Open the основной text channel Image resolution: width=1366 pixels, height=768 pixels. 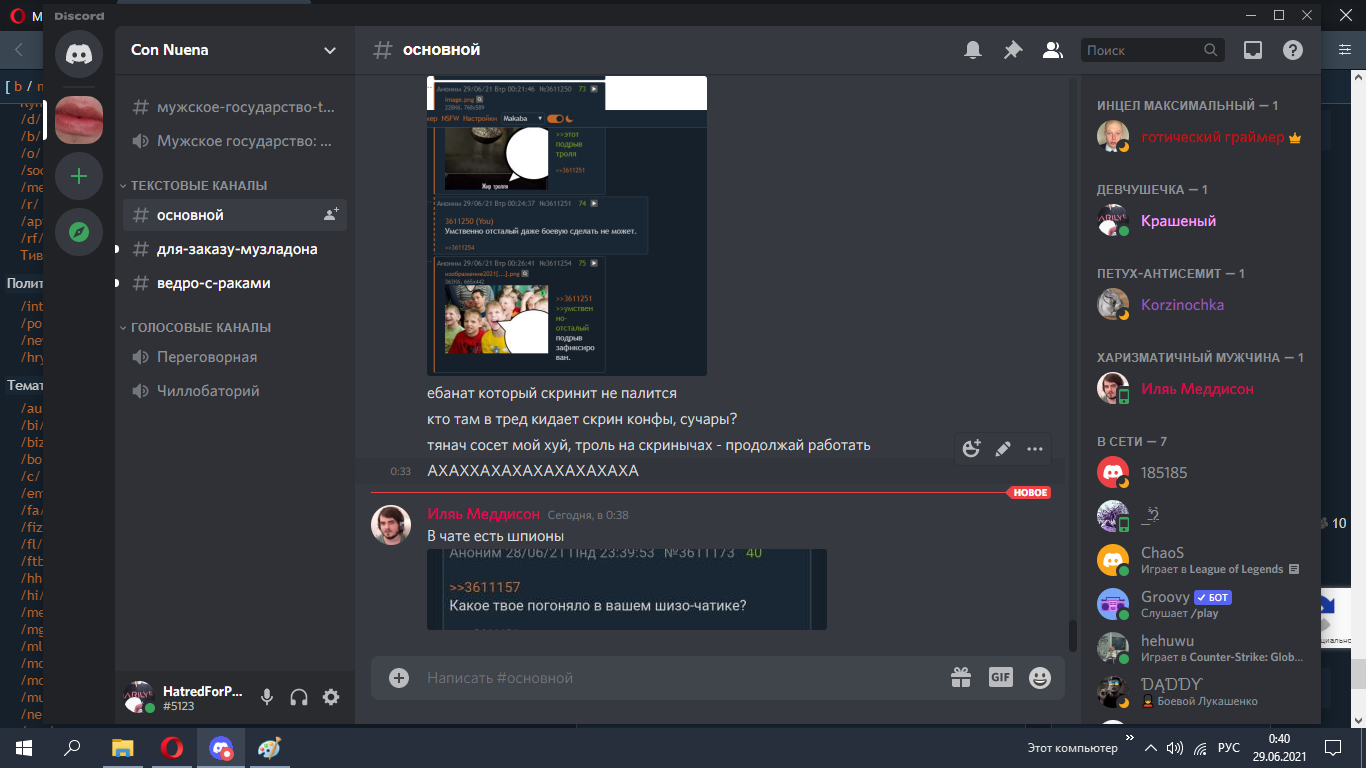[235, 215]
